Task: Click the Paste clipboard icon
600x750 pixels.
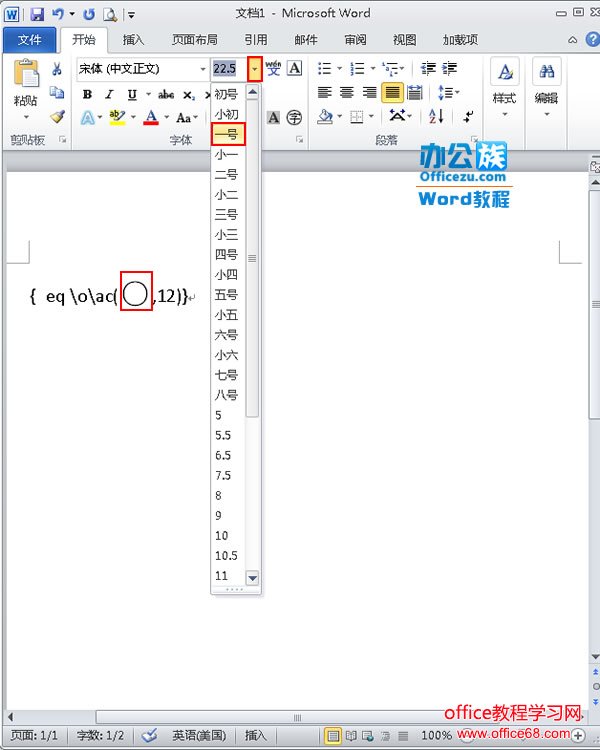Action: click(26, 74)
